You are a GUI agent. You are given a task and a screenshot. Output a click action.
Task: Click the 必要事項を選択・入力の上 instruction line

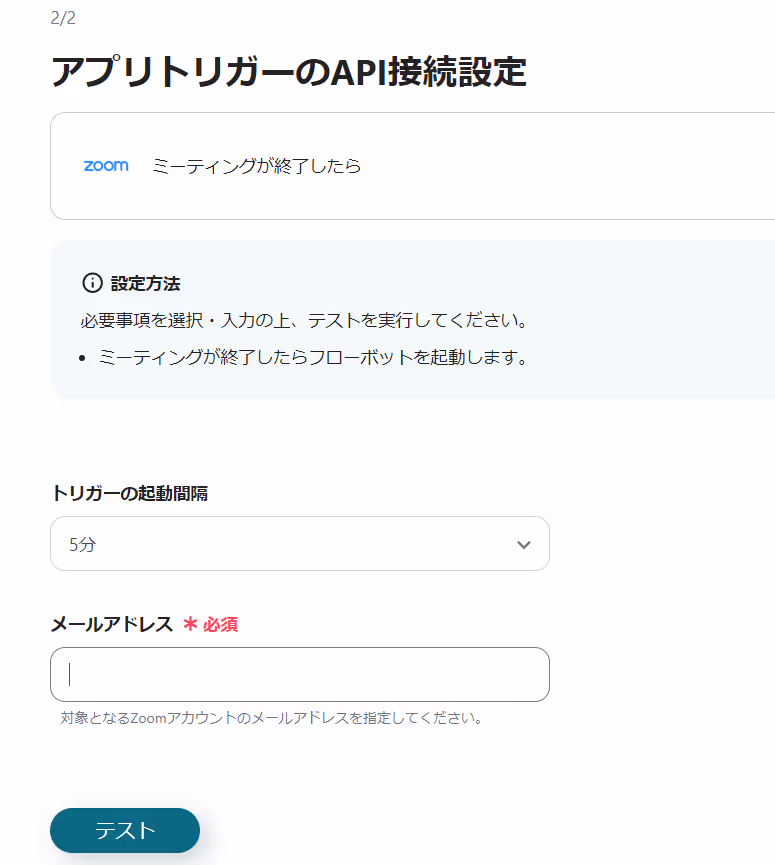[x=305, y=321]
